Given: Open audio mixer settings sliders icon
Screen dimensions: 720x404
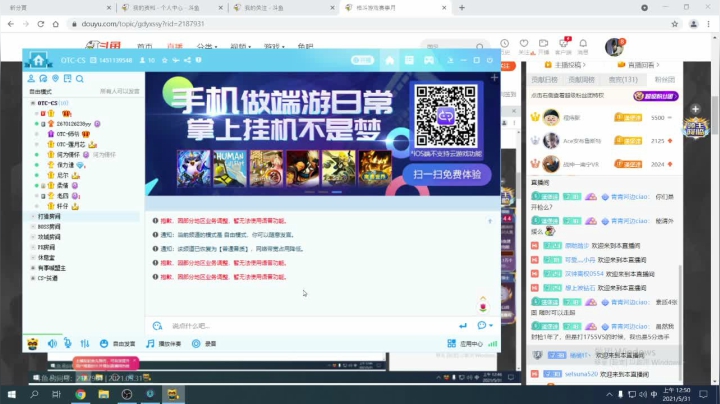Looking at the screenshot, I should pyautogui.click(x=84, y=343).
